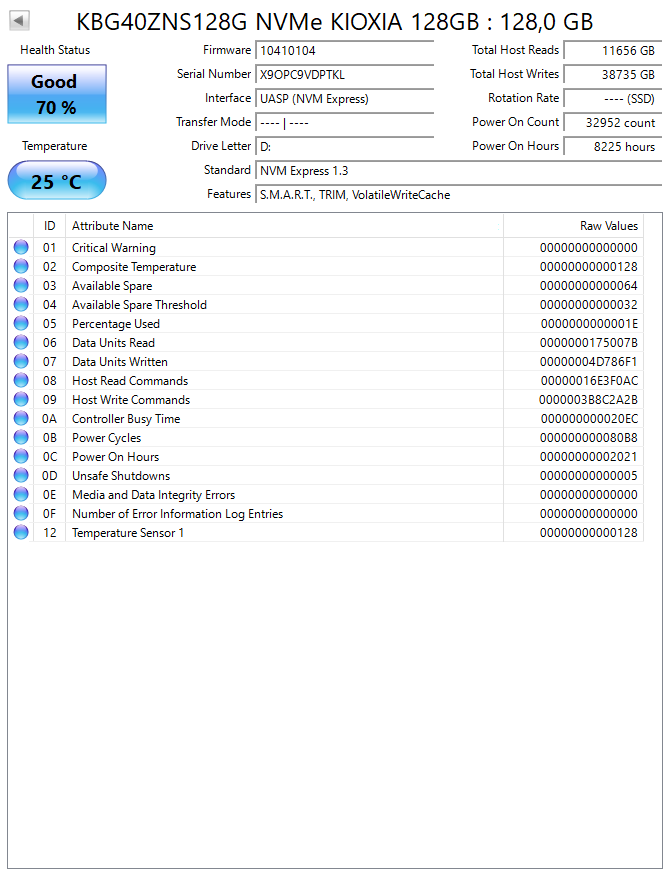This screenshot has width=664, height=873.
Task: Select the Available Spare Threshold attribute name
Action: click(139, 305)
